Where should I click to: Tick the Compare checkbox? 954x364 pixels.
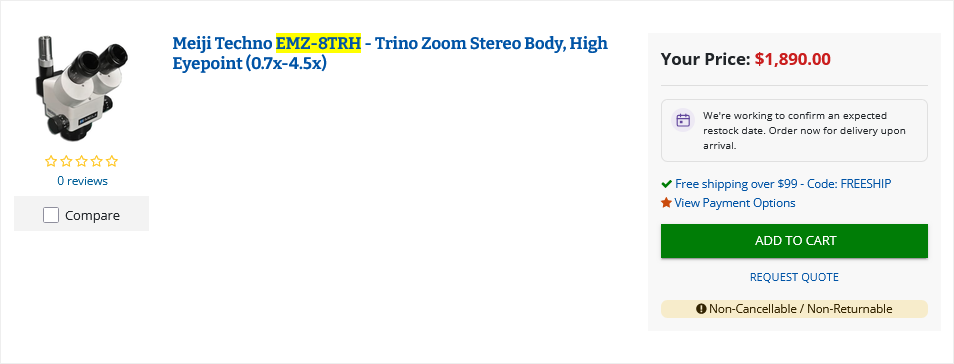[51, 215]
